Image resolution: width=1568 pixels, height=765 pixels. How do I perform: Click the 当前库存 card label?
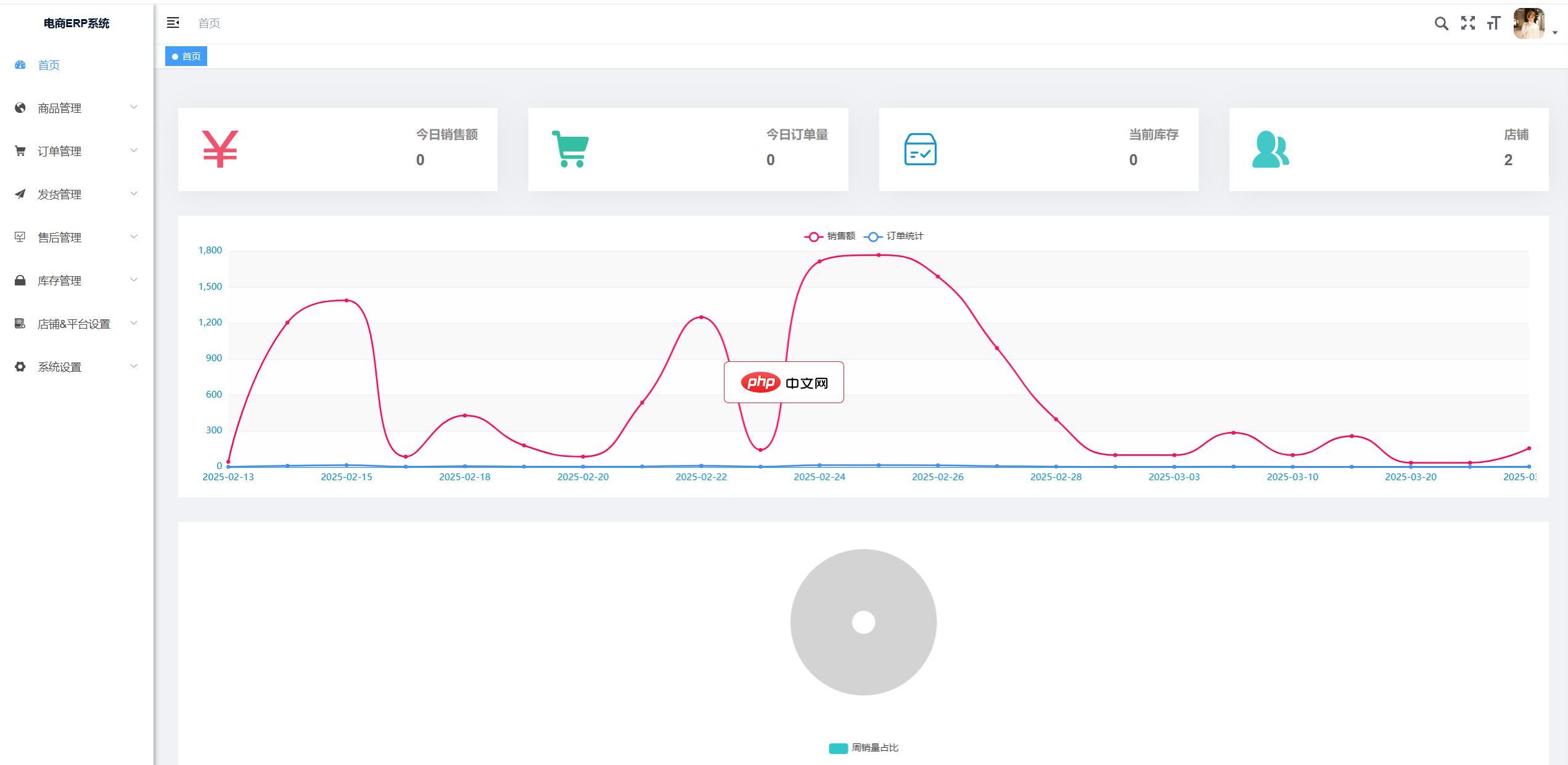pyautogui.click(x=1154, y=134)
